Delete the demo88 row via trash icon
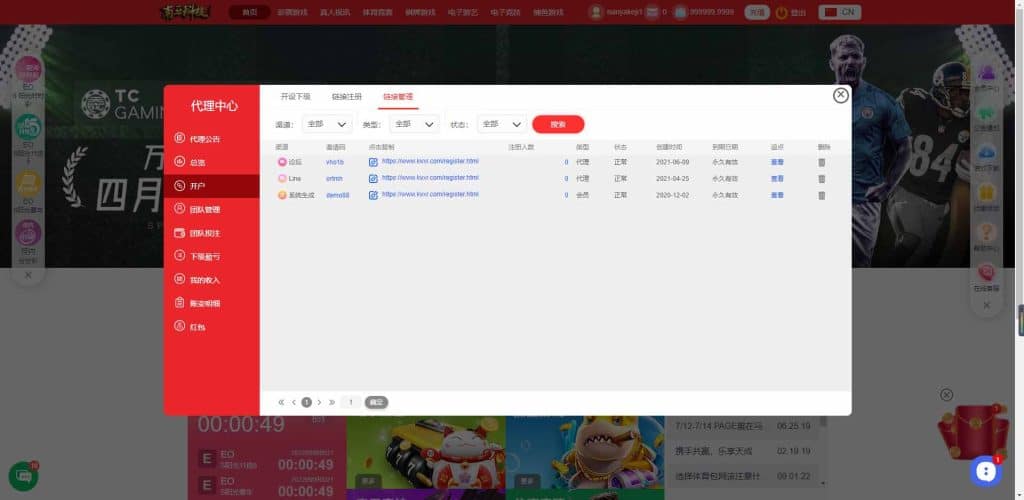Screen dimensions: 1024x500 pyautogui.click(x=822, y=195)
